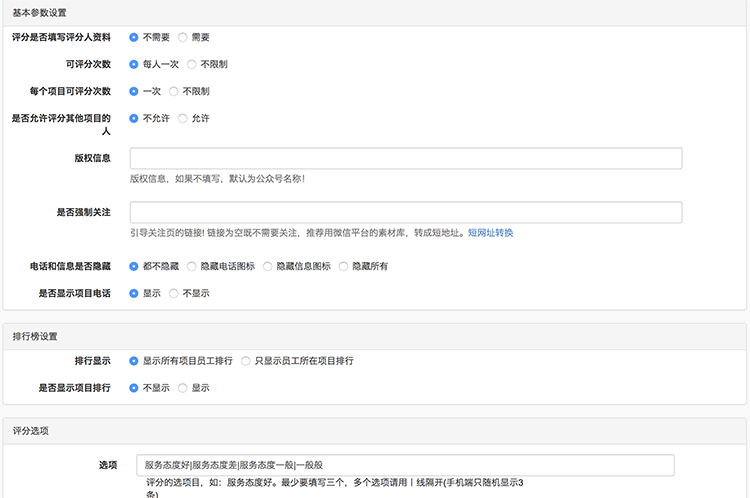Click the 选项 scoring options field
Image resolution: width=750 pixels, height=498 pixels.
405,465
